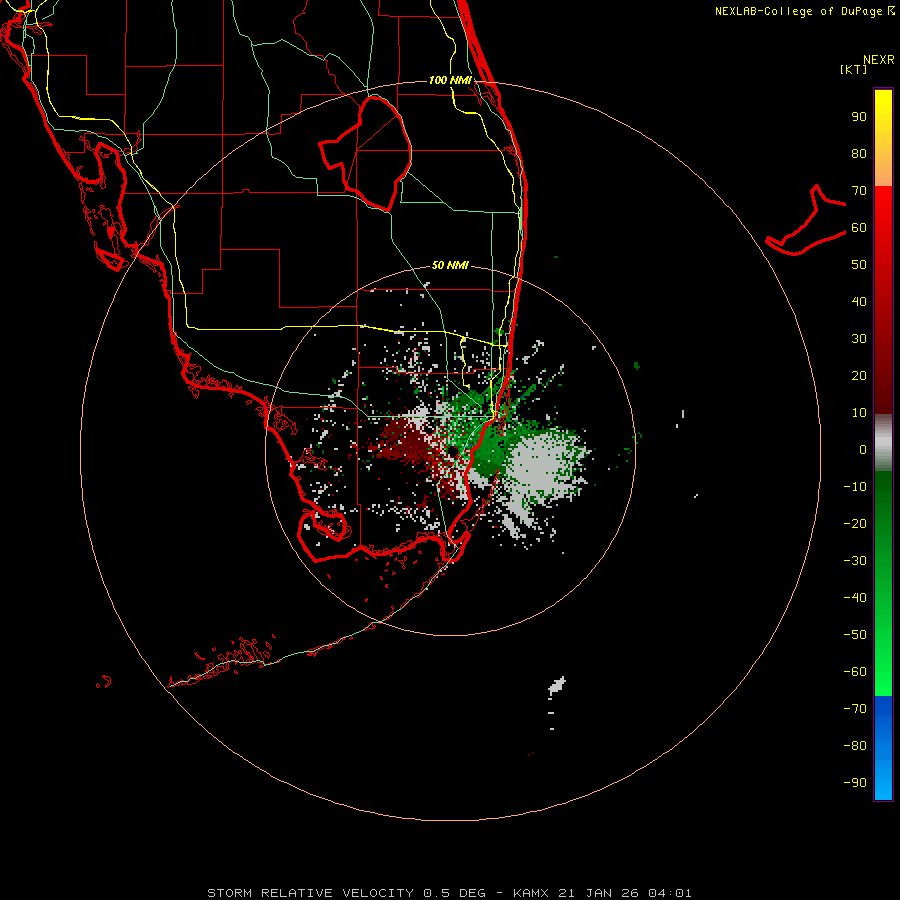
Task: Select the positive 80 knot scale label
Action: [859, 154]
